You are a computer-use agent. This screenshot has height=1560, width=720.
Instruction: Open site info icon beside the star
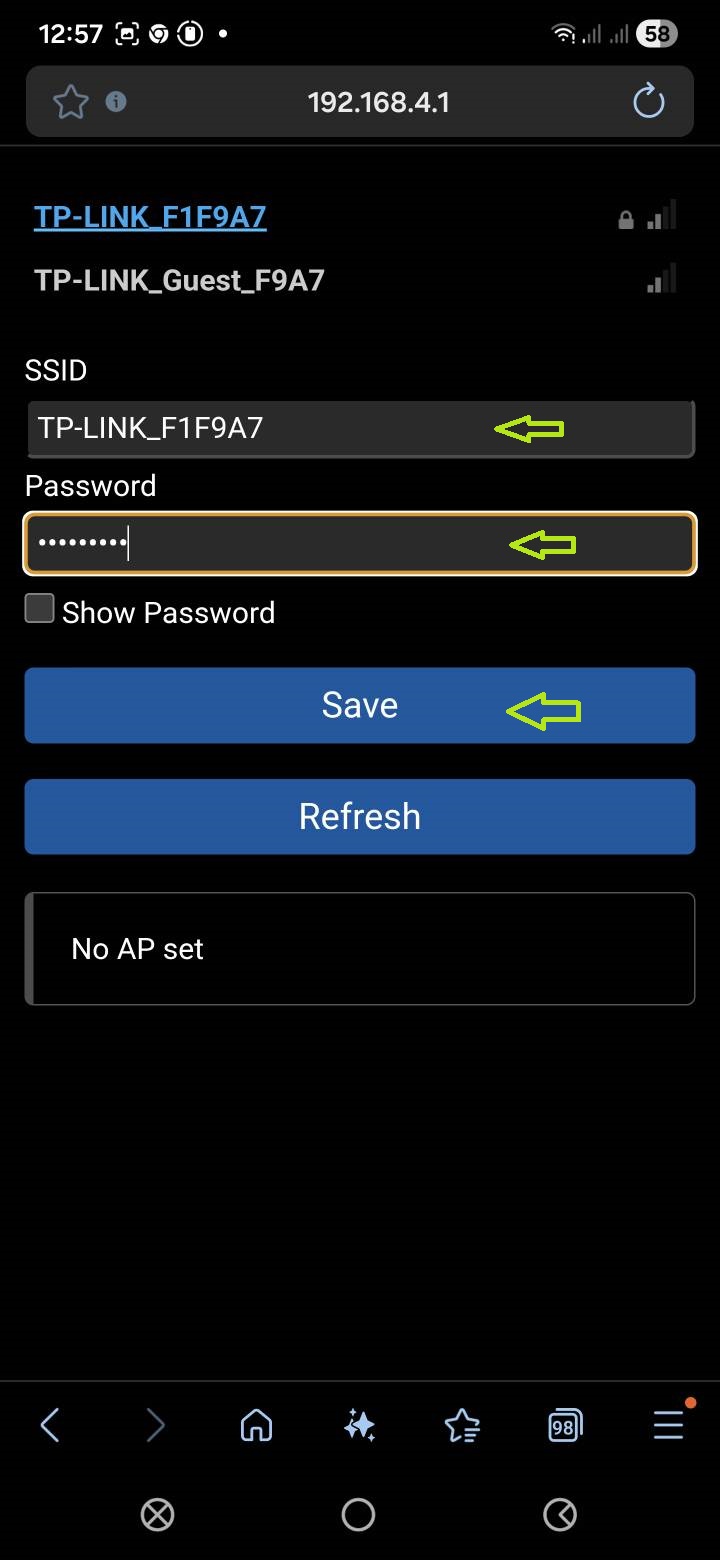pos(116,101)
